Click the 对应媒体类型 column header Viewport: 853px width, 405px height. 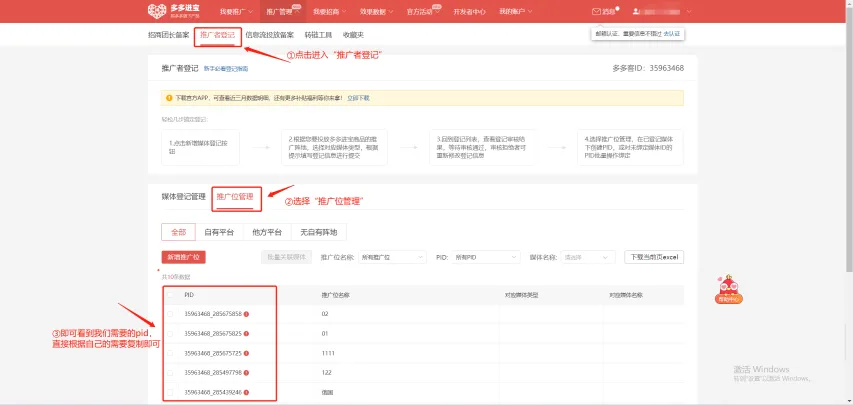click(522, 295)
